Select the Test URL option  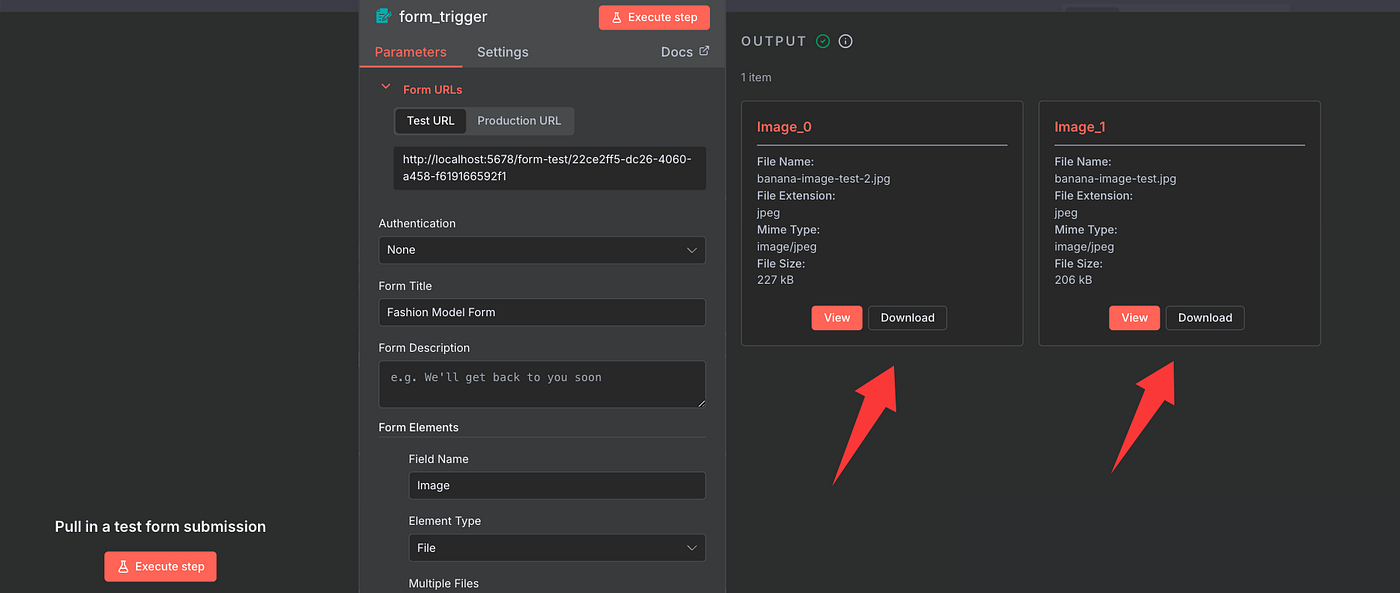(x=430, y=121)
